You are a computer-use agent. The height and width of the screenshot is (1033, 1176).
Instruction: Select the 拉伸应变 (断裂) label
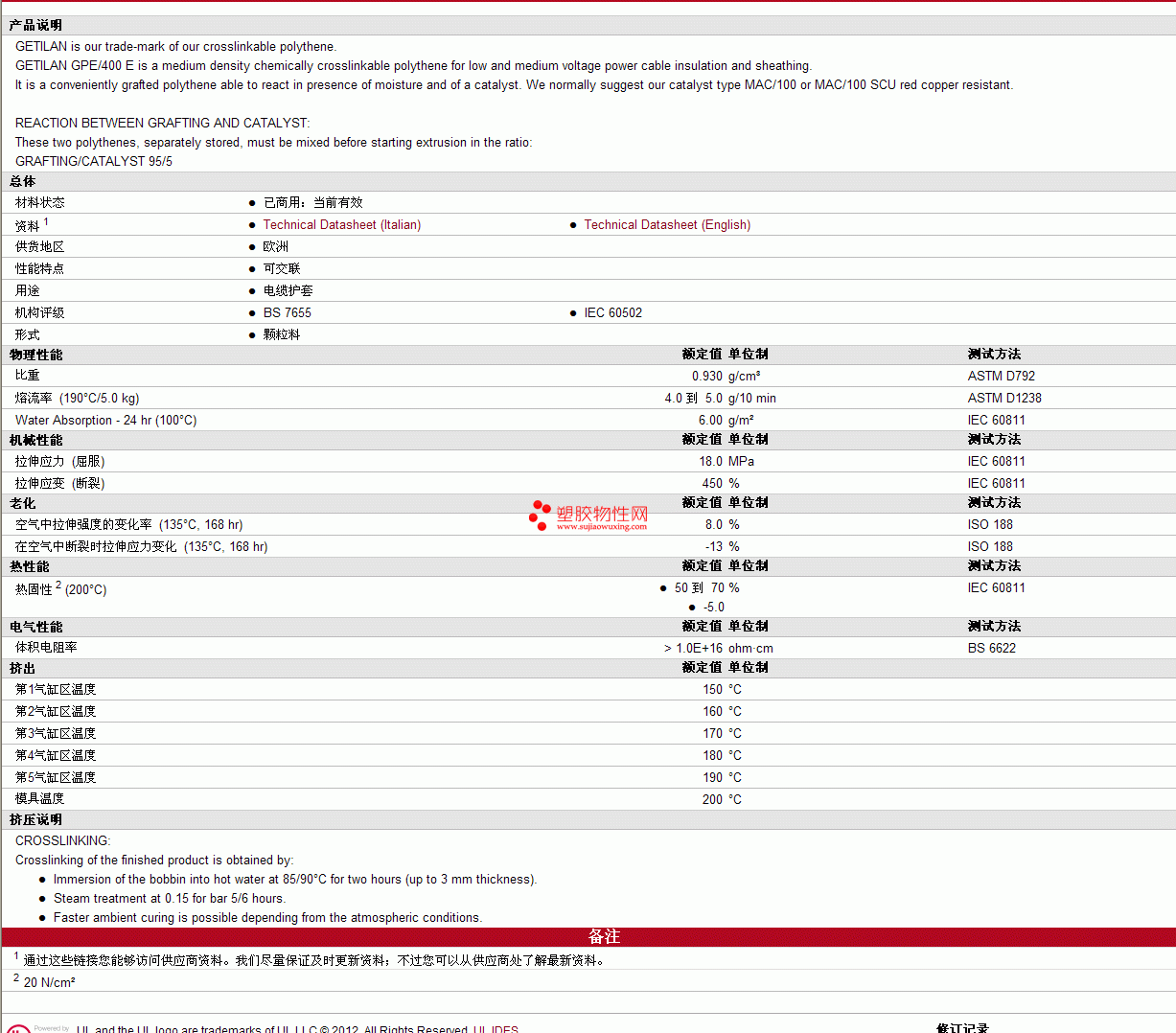(x=60, y=484)
